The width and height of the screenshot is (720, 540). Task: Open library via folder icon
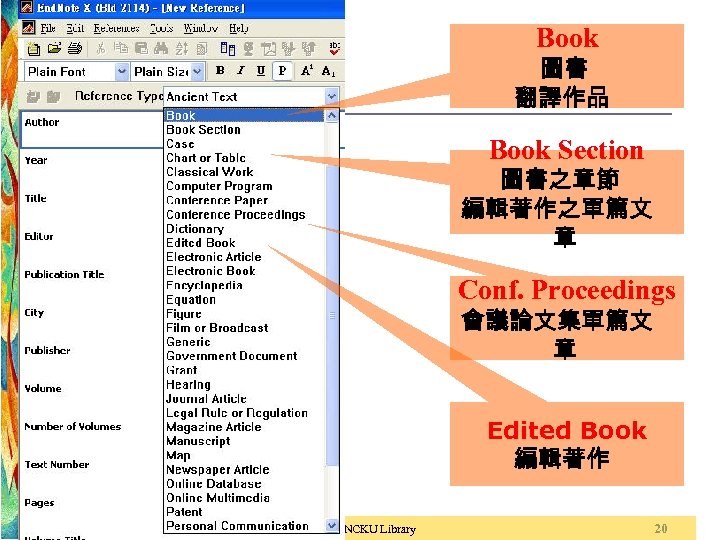(x=54, y=48)
